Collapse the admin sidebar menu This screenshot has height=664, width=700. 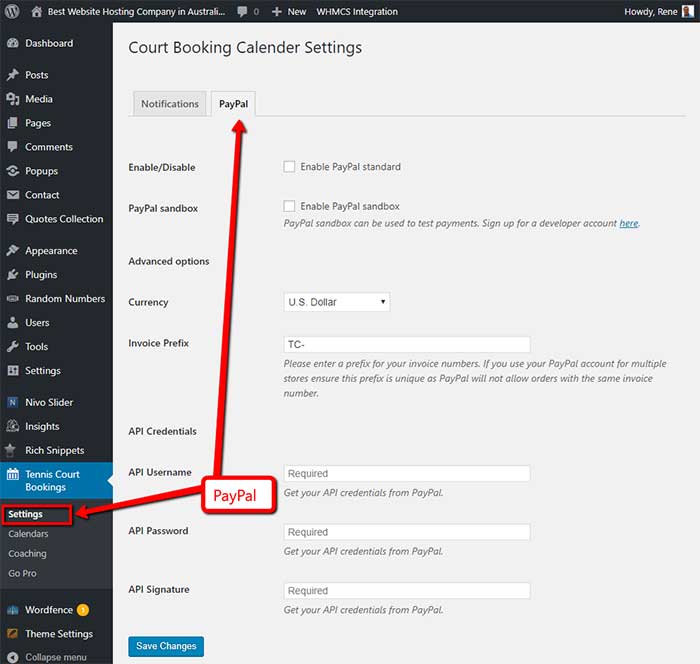pyautogui.click(x=48, y=657)
